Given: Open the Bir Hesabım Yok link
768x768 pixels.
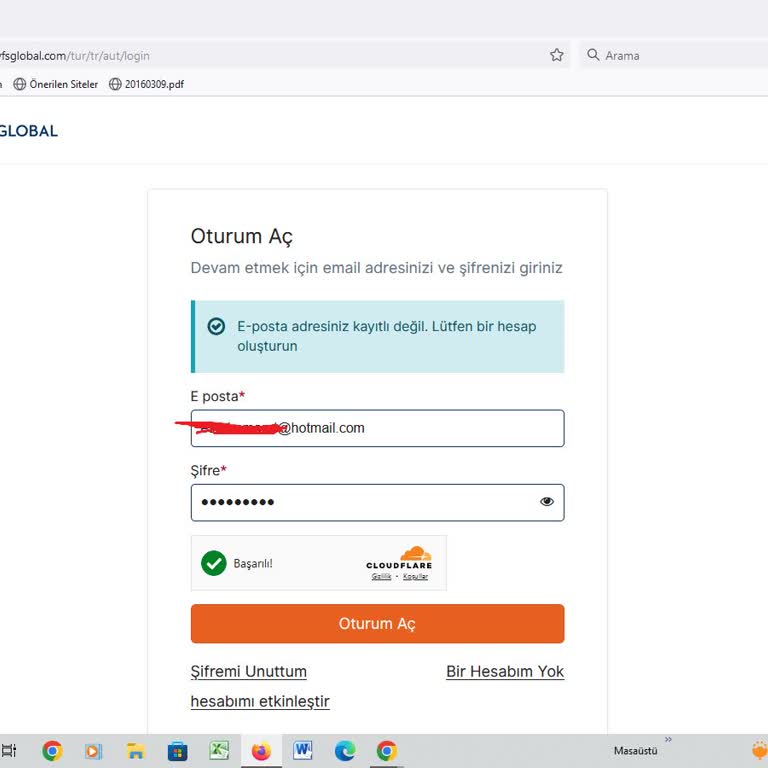Looking at the screenshot, I should pos(505,672).
